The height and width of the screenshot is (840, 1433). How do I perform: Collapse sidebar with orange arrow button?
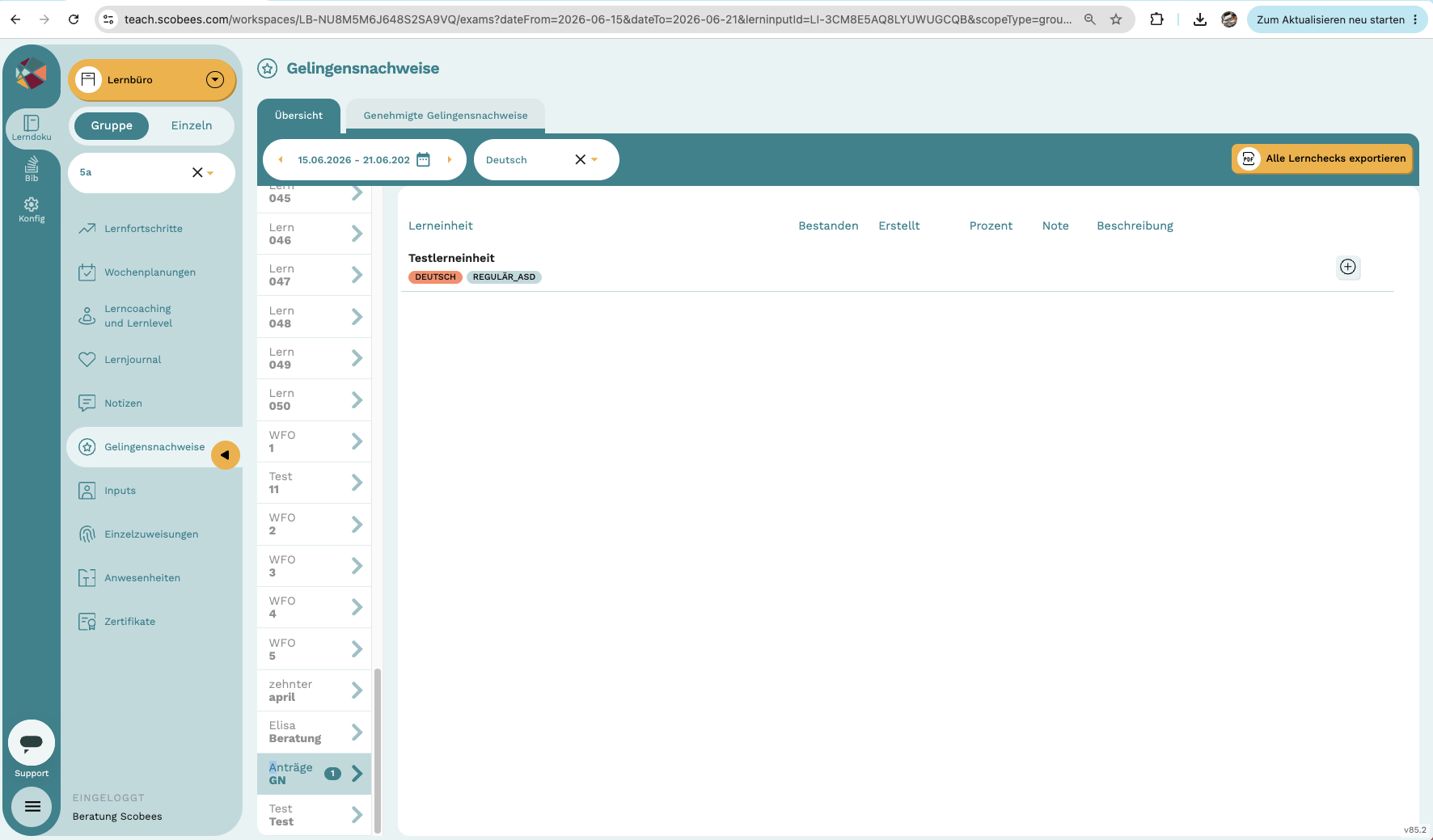[226, 455]
